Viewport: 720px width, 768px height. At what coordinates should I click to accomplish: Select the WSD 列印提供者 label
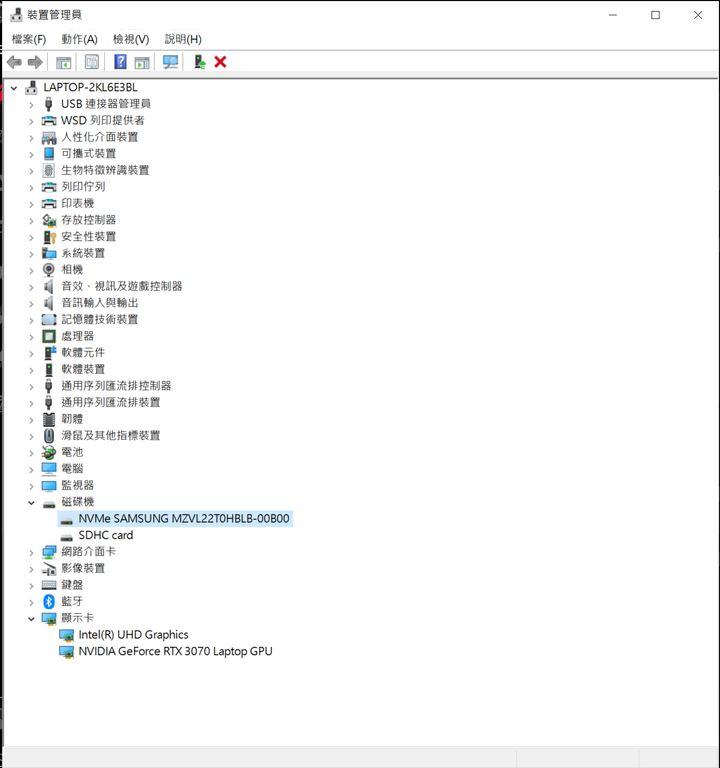pos(103,120)
